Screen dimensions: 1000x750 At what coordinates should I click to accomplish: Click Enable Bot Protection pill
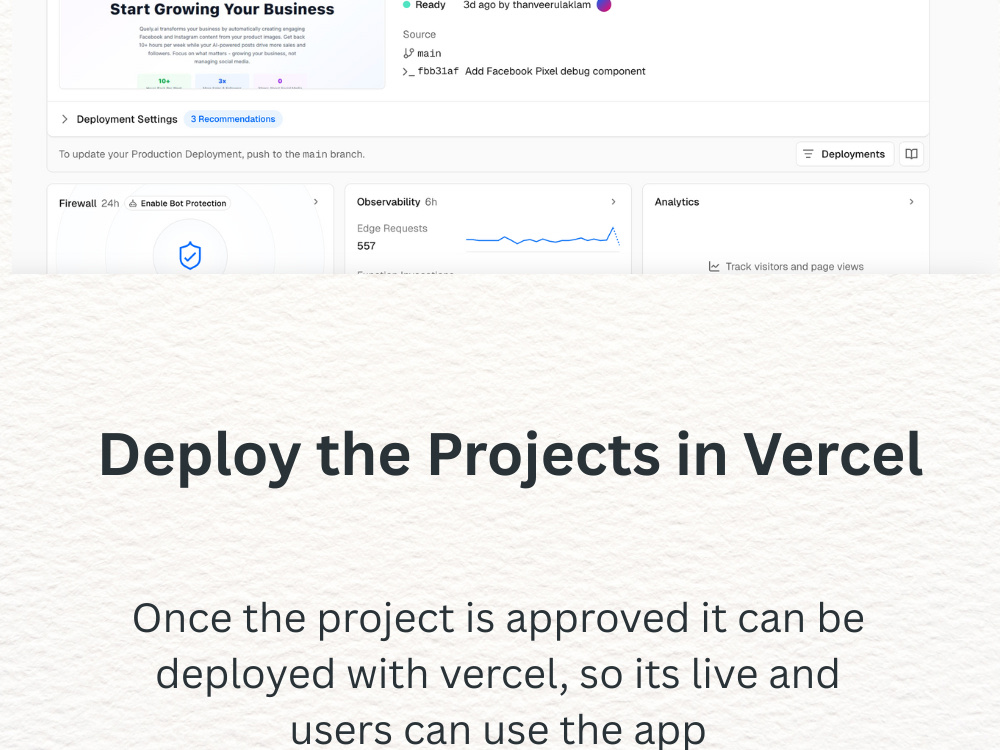[177, 203]
